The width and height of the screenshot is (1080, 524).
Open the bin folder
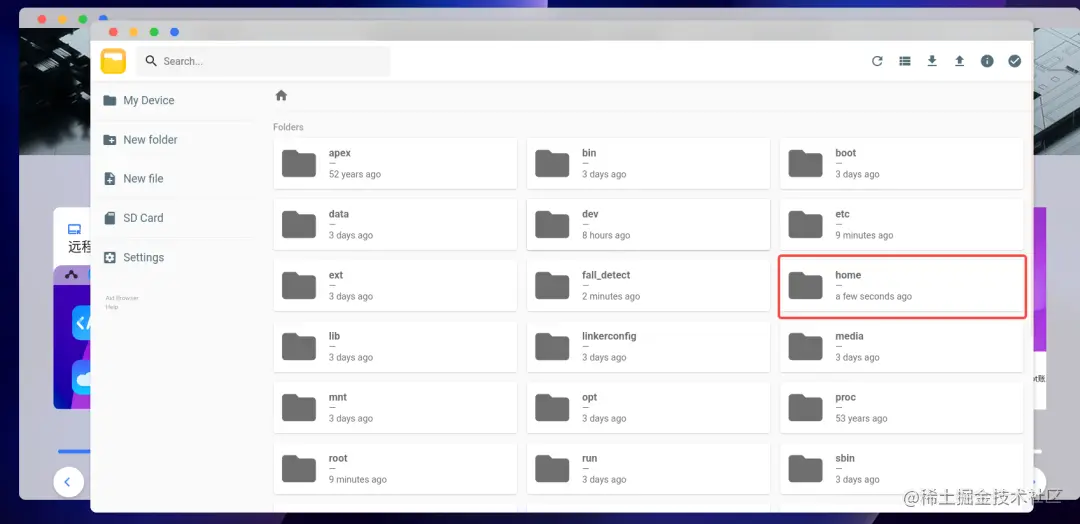[648, 163]
